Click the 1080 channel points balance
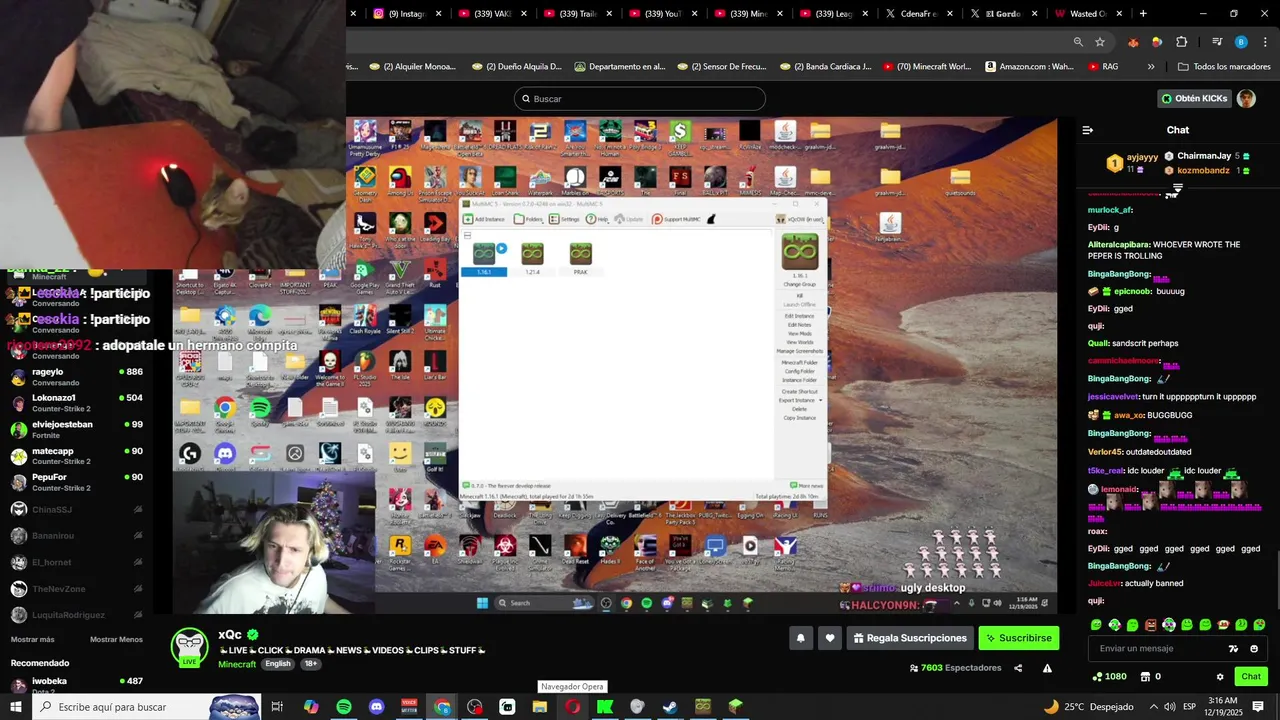This screenshot has width=1280, height=720. click(x=1110, y=677)
